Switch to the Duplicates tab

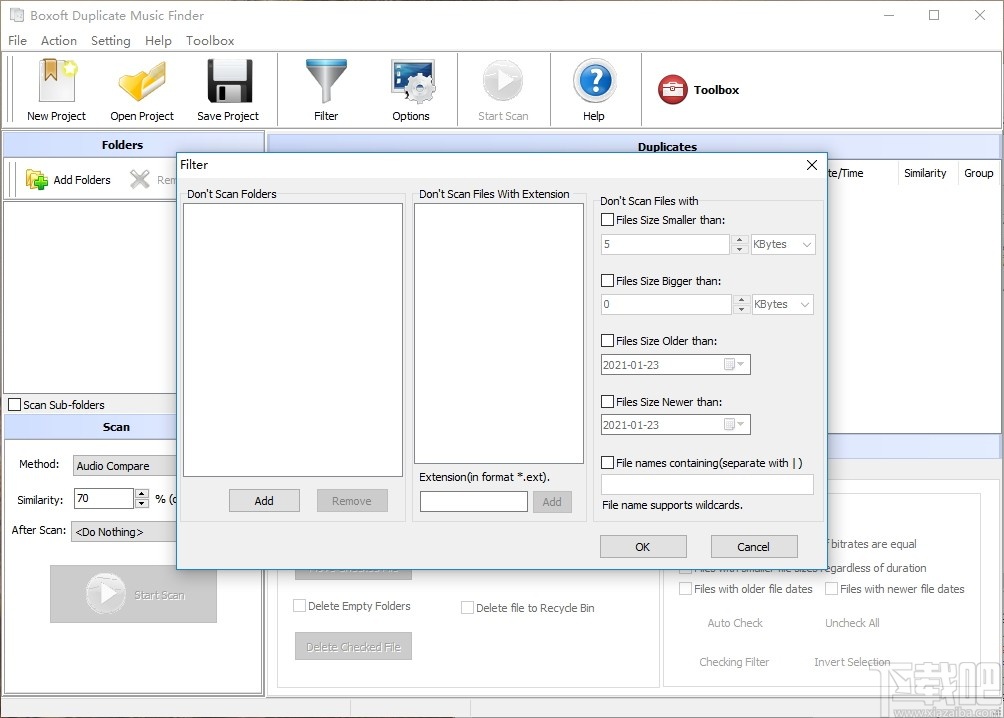[667, 146]
